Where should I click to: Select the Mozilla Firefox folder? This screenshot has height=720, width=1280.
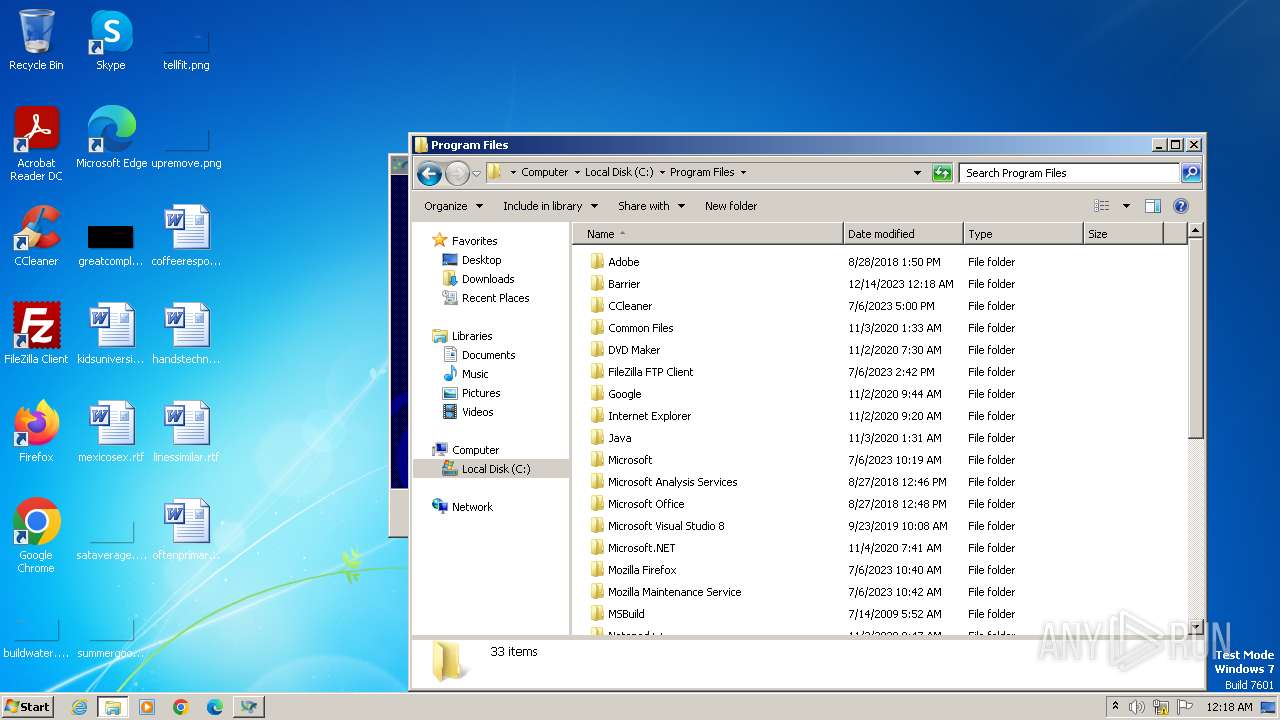[x=642, y=570]
